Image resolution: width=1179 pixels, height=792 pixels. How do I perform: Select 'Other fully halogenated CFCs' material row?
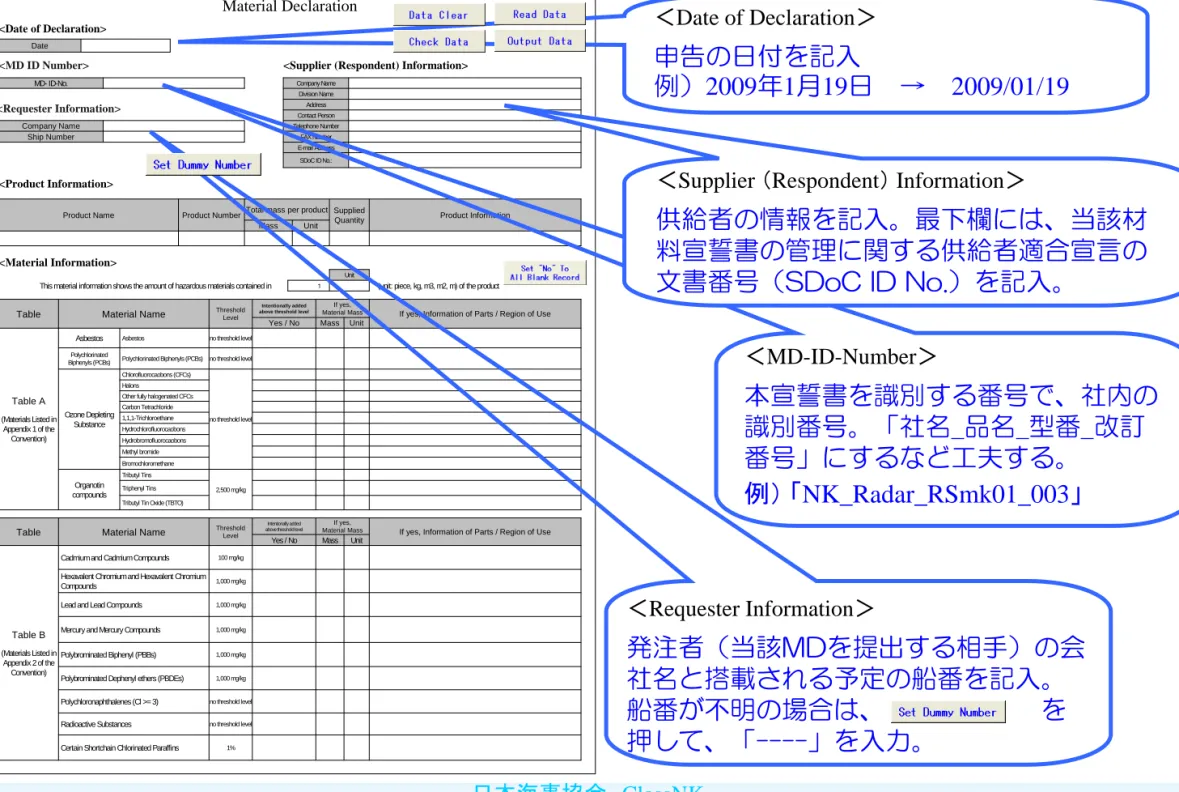pos(165,396)
